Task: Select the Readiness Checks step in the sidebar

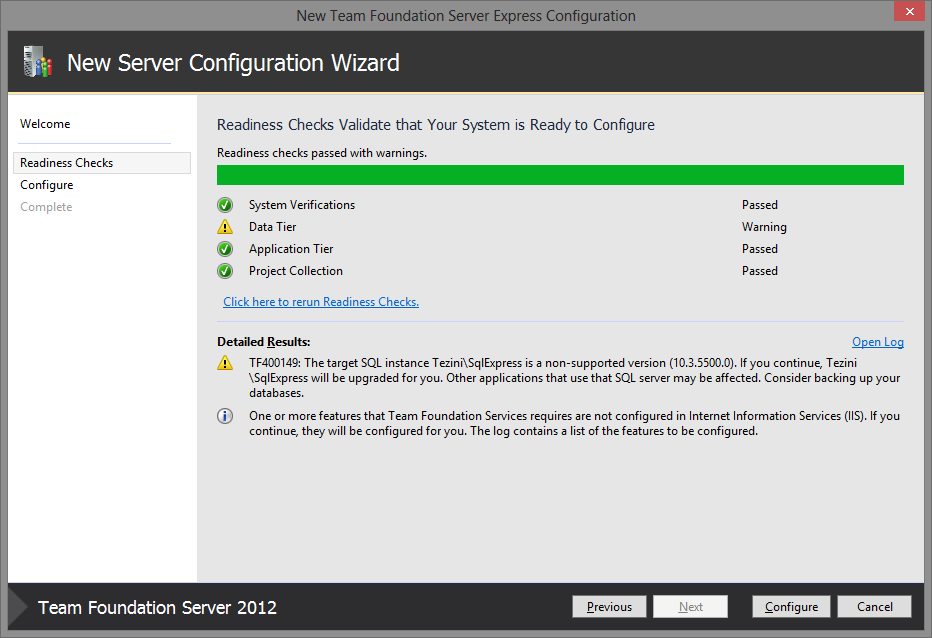Action: click(x=66, y=162)
